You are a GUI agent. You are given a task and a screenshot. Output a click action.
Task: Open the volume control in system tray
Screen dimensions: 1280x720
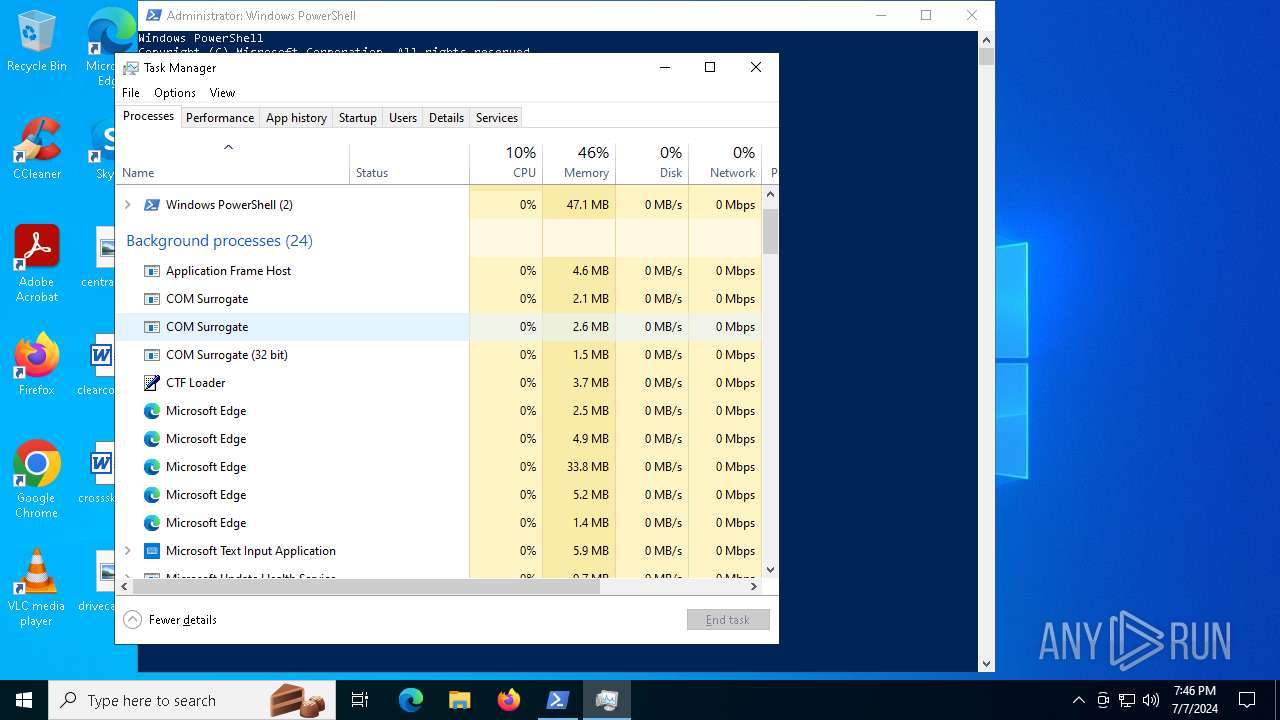click(1151, 700)
